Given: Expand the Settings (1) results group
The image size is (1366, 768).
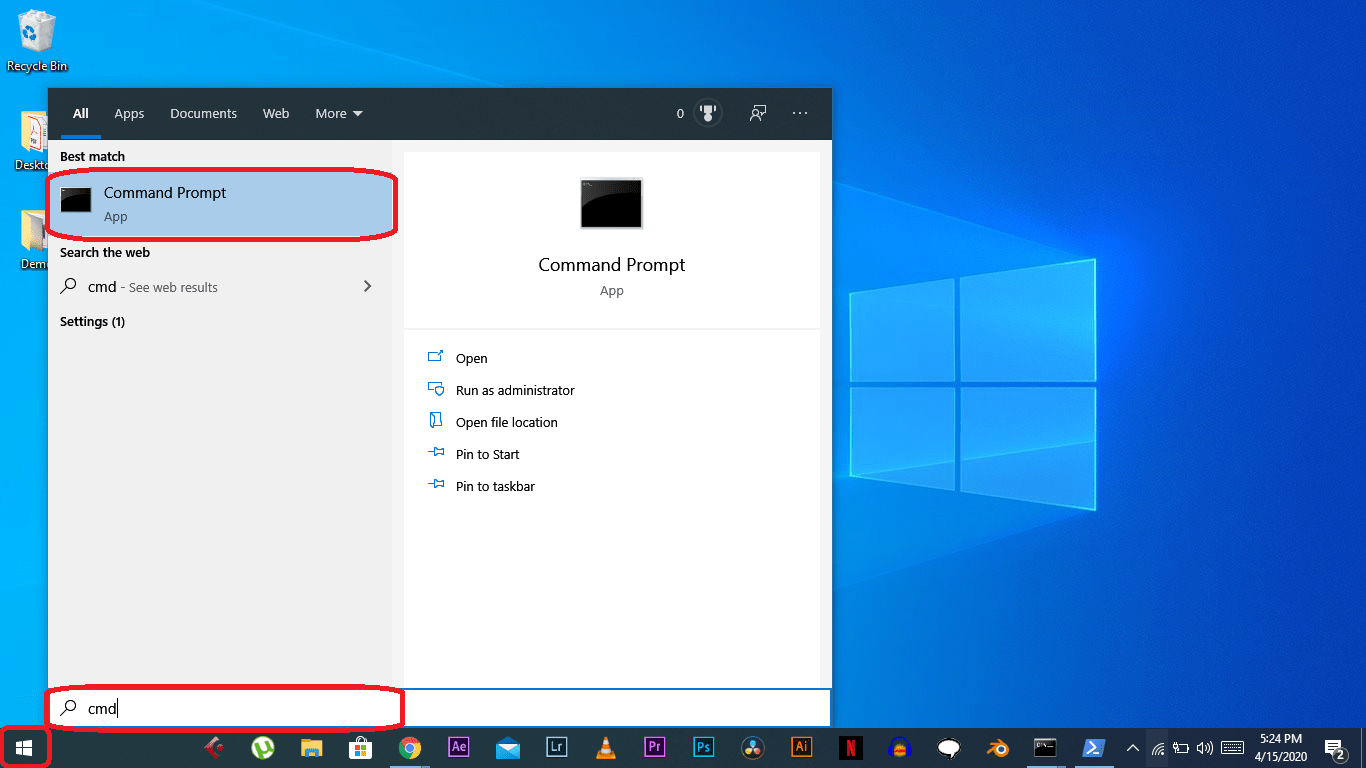Looking at the screenshot, I should click(x=92, y=321).
